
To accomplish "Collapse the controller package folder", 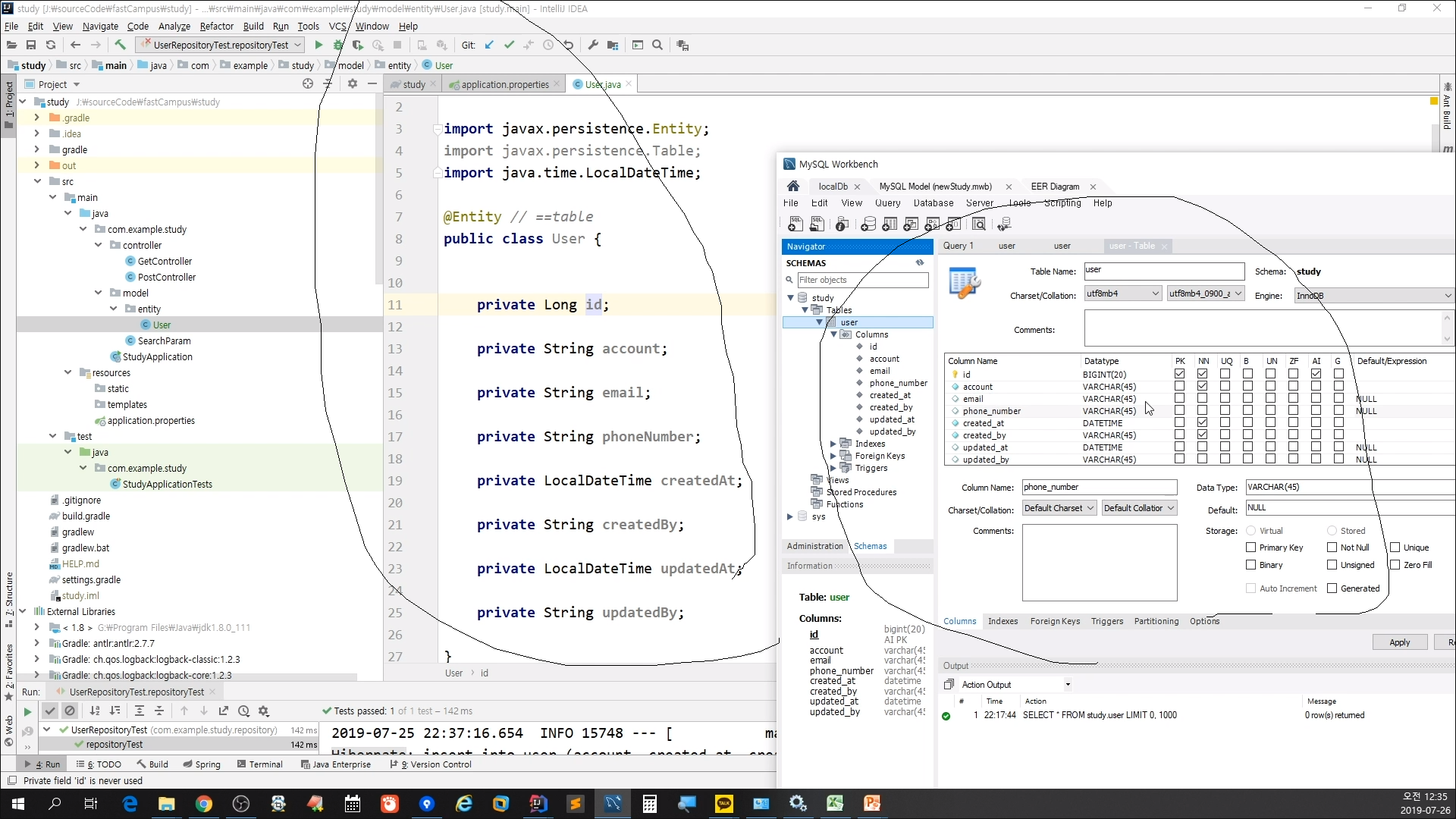I will (99, 245).
